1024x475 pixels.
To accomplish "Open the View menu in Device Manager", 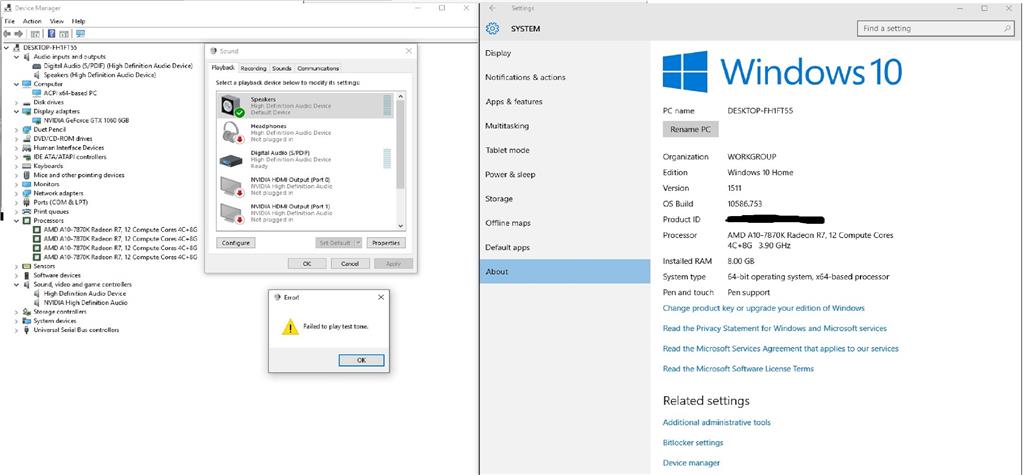I will pos(57,21).
